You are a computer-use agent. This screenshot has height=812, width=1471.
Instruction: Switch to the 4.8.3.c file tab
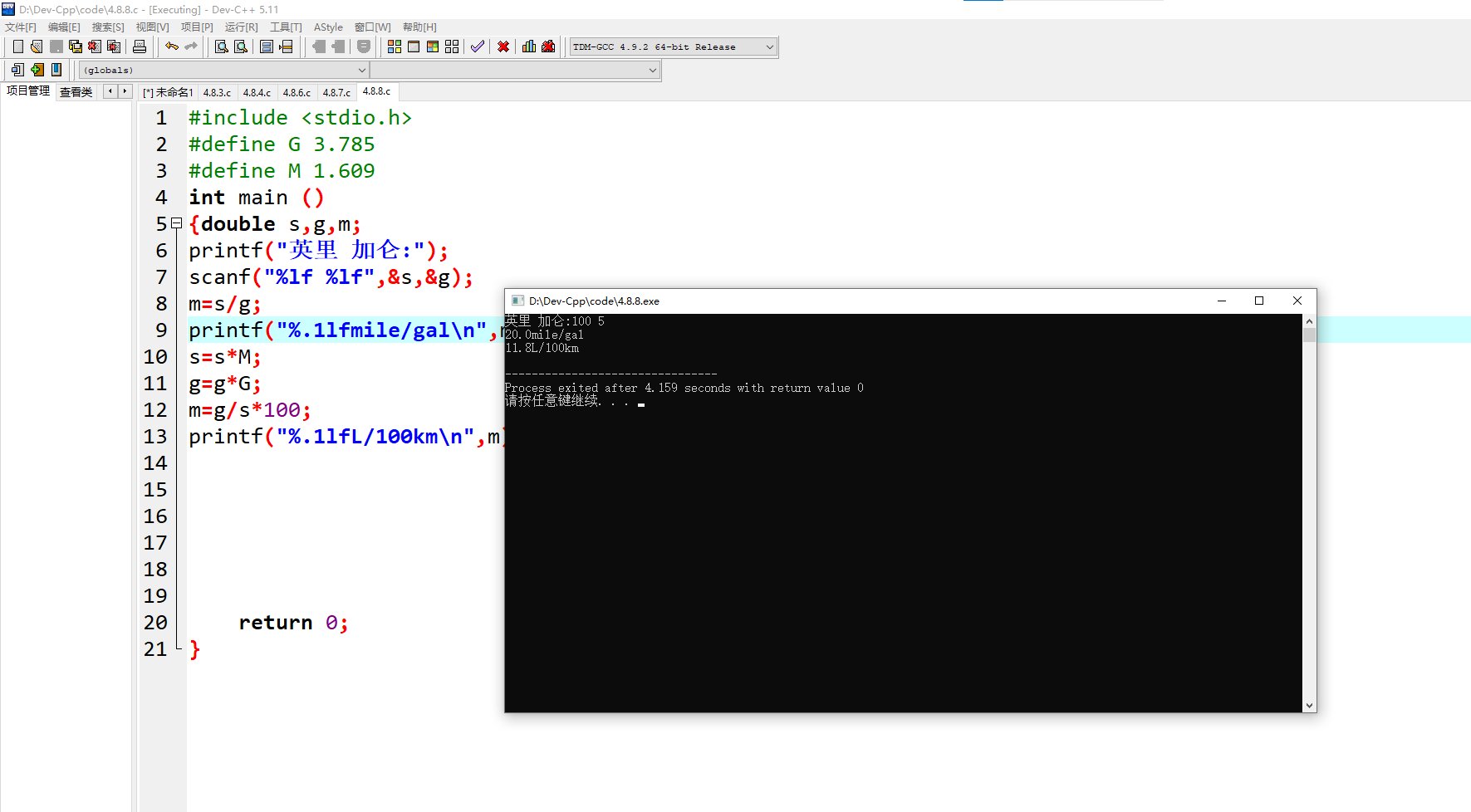click(217, 92)
